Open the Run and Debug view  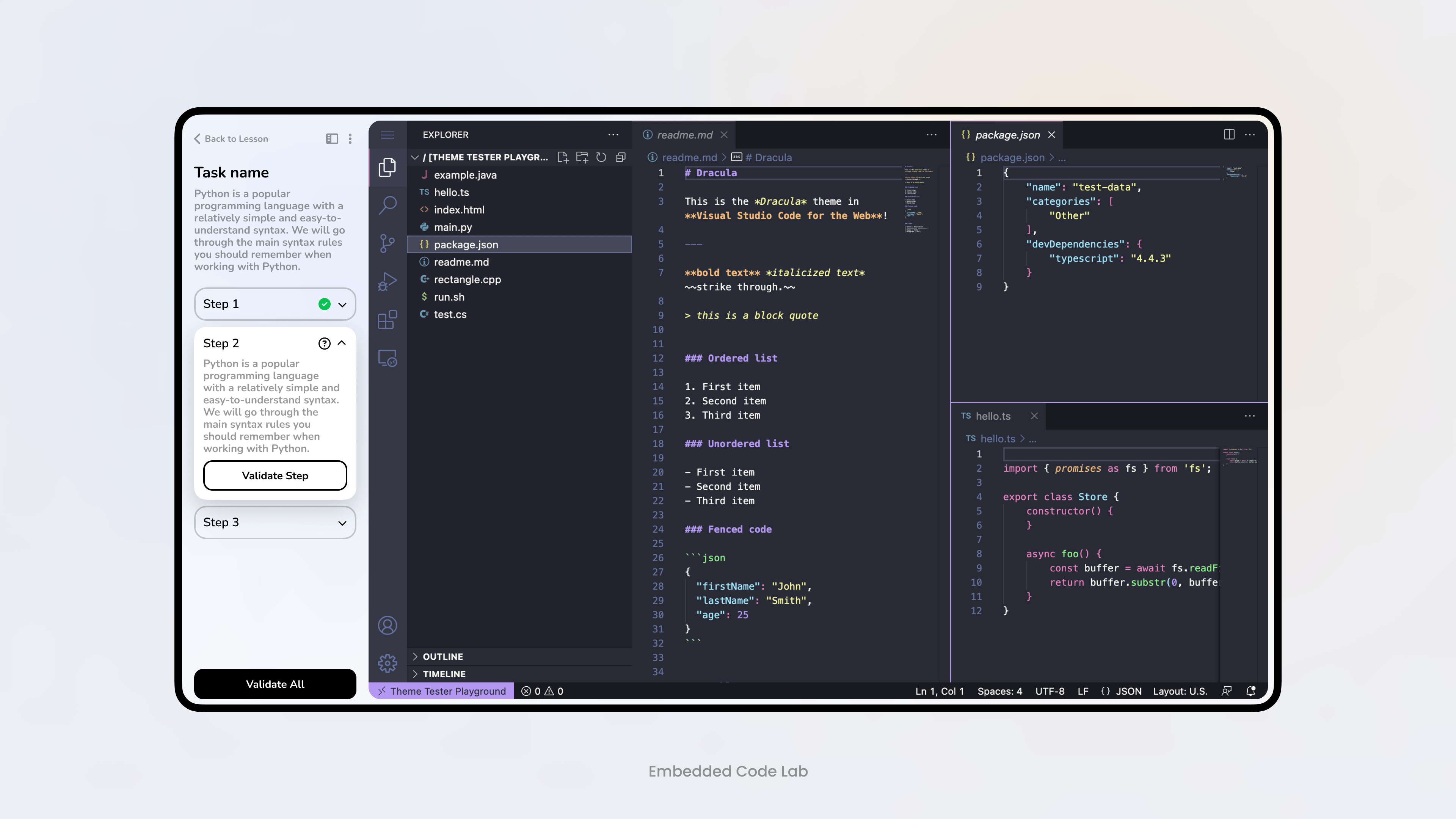pos(387,281)
